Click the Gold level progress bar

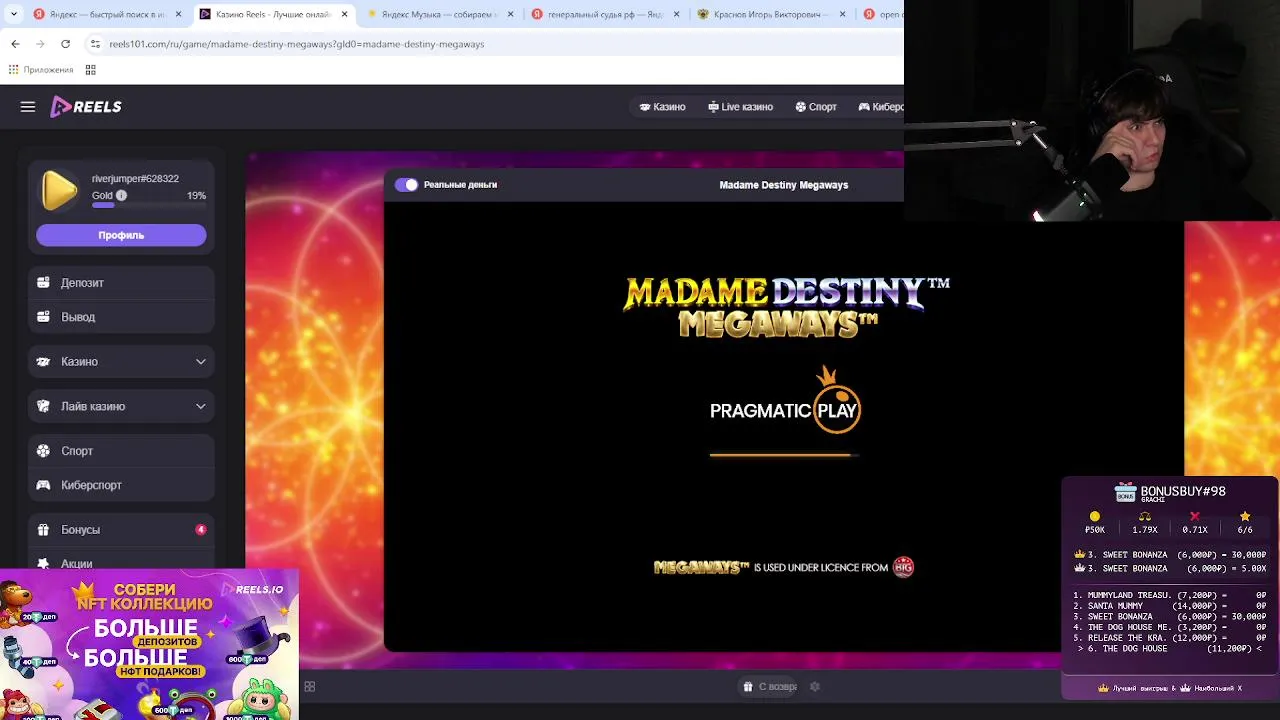pyautogui.click(x=148, y=206)
